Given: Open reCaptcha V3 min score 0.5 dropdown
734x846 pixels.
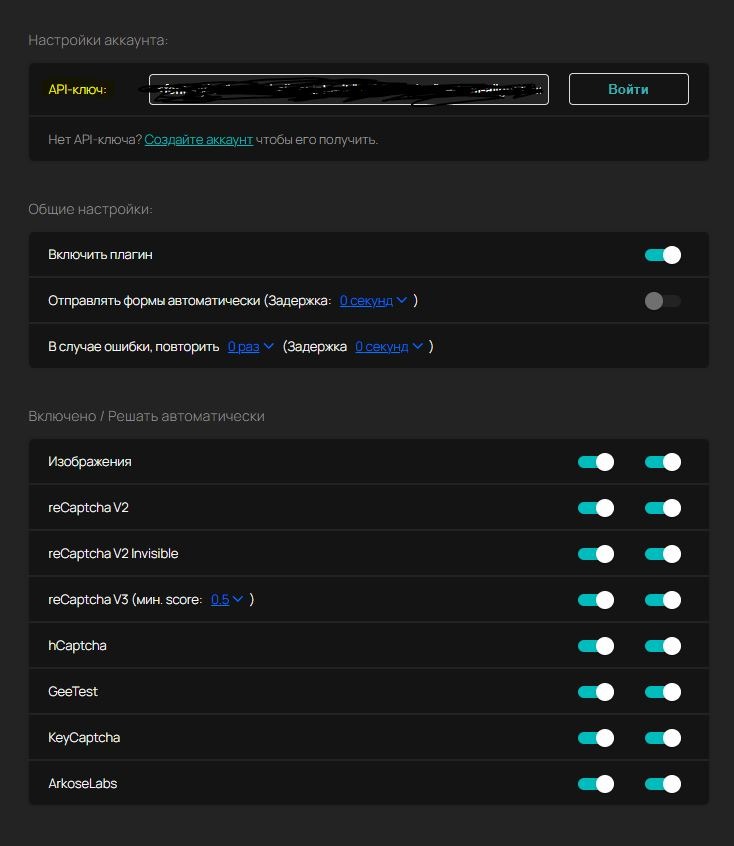Looking at the screenshot, I should (x=227, y=599).
